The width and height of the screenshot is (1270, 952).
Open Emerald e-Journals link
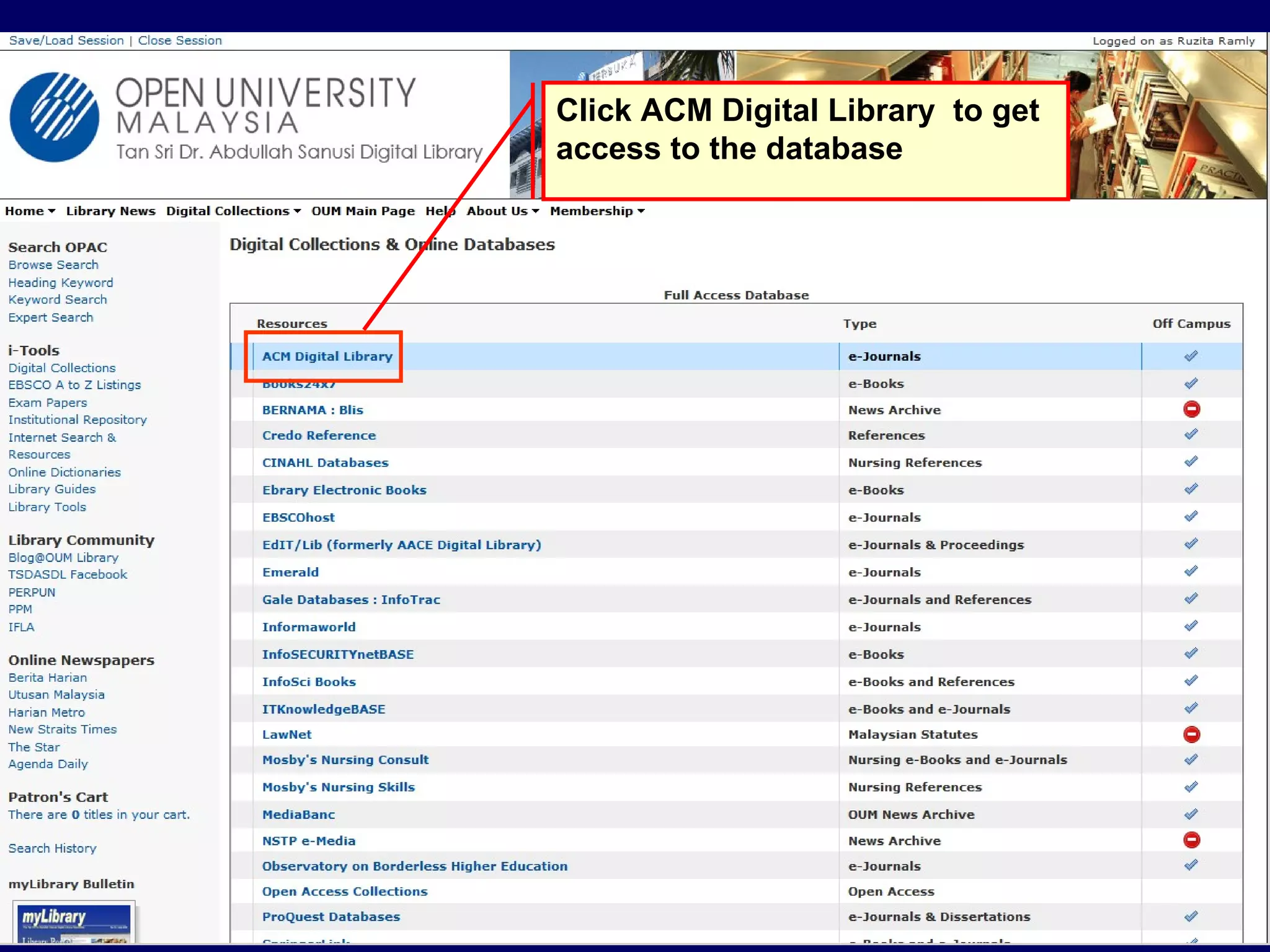(x=290, y=572)
